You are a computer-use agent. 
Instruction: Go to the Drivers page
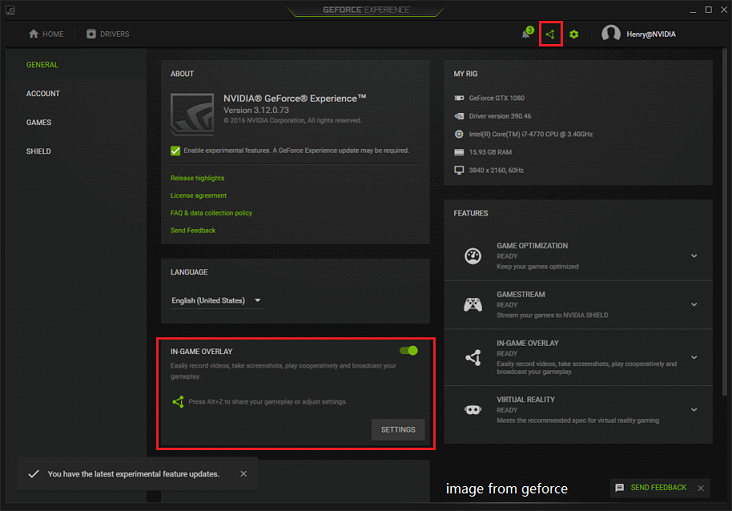pyautogui.click(x=108, y=34)
